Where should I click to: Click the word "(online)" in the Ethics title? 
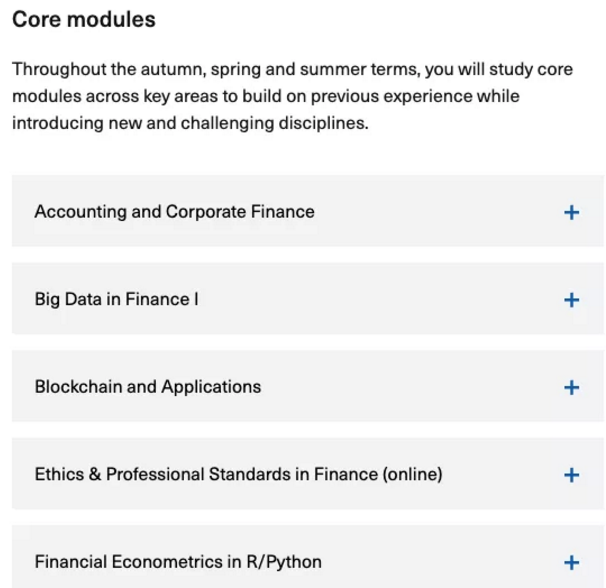pos(411,474)
